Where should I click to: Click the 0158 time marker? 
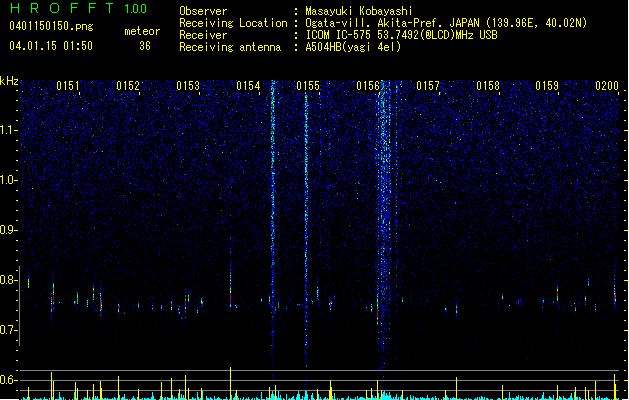coord(488,86)
